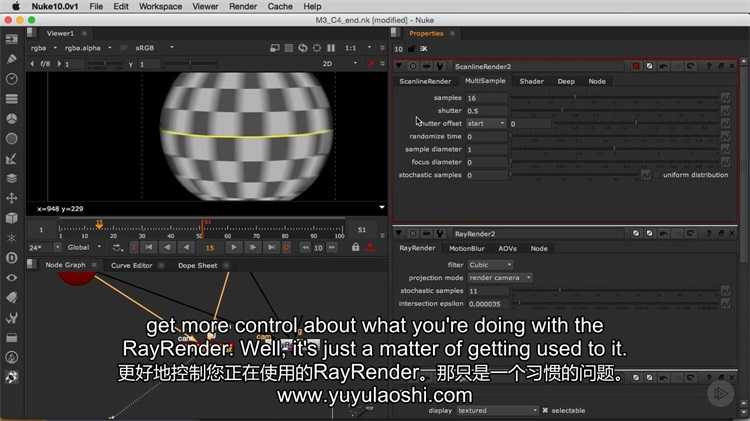Switch to the Deep tab
This screenshot has height=421, width=750.
pos(566,81)
